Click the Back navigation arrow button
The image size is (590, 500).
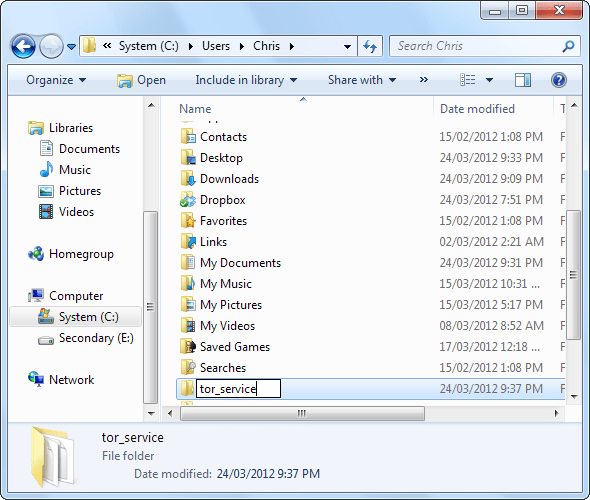point(23,46)
